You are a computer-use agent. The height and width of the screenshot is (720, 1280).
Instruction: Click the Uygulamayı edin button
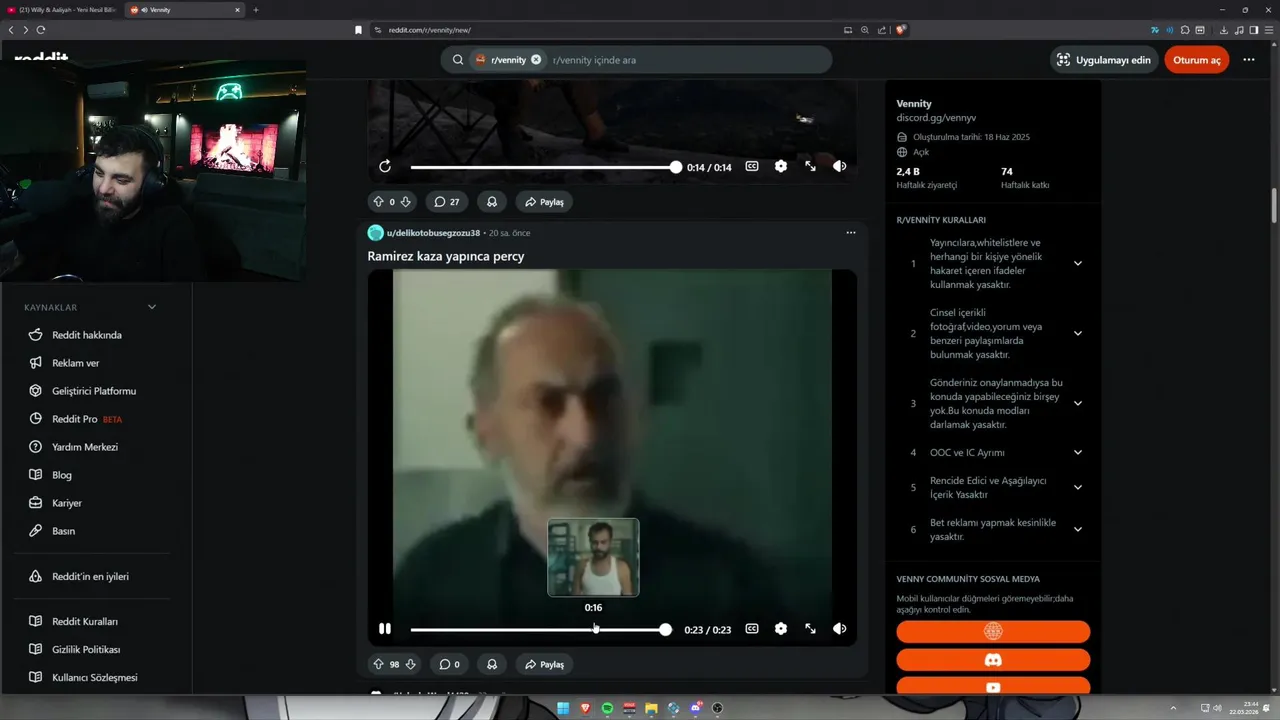pos(1104,60)
